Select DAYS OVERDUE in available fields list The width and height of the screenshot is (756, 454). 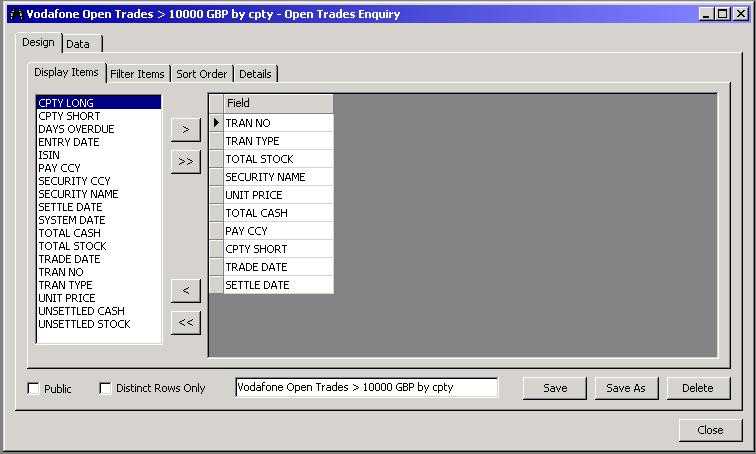[x=76, y=129]
